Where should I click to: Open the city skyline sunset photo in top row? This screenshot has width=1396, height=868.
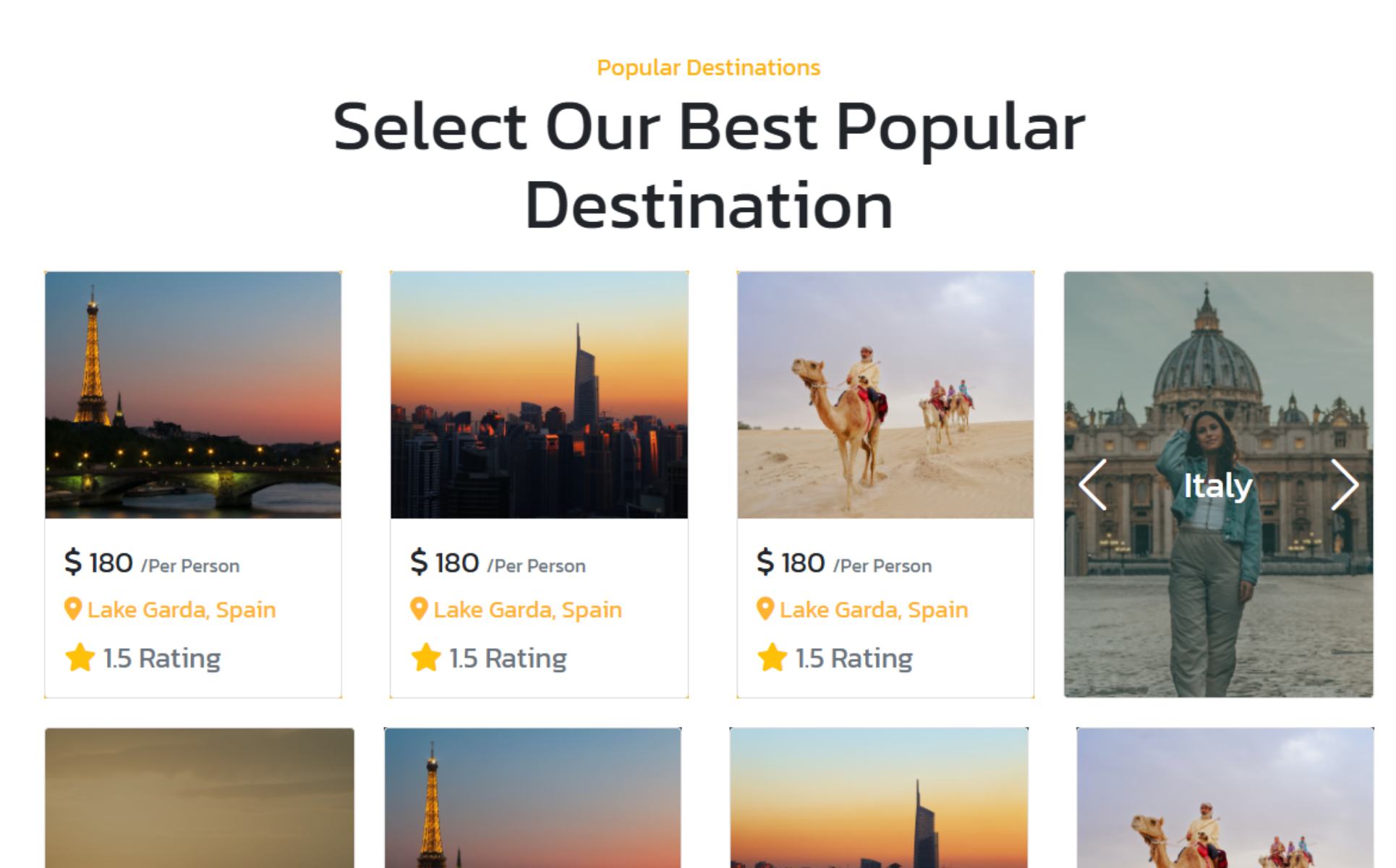coord(539,395)
